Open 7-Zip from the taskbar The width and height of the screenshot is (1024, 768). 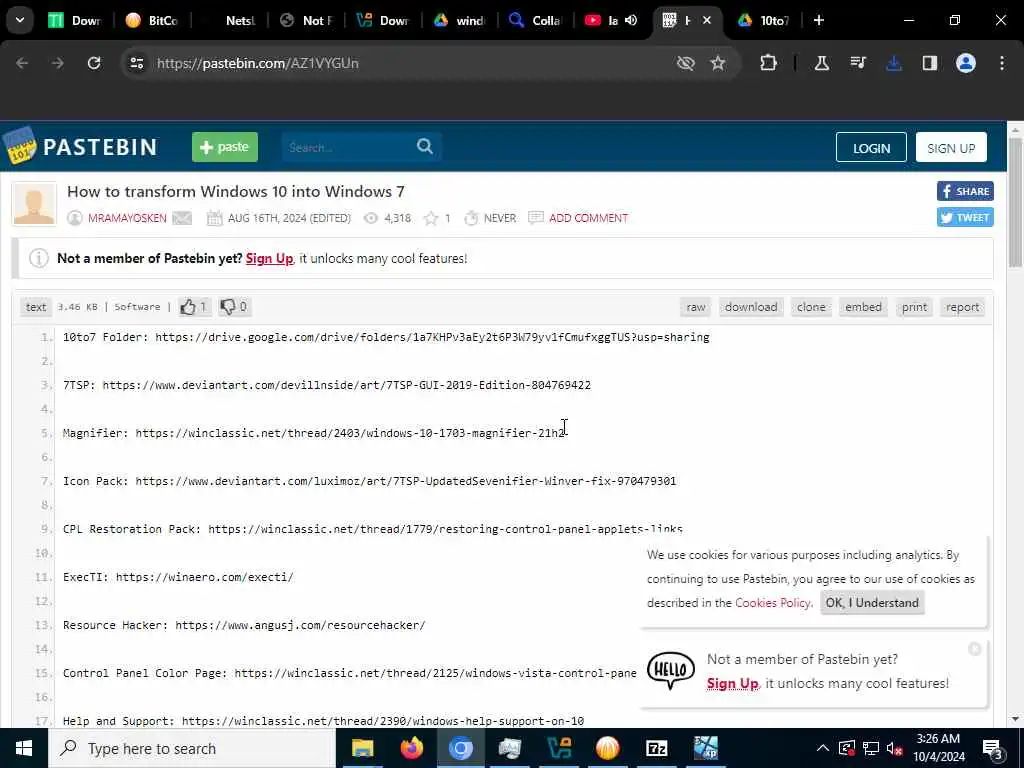[x=656, y=748]
